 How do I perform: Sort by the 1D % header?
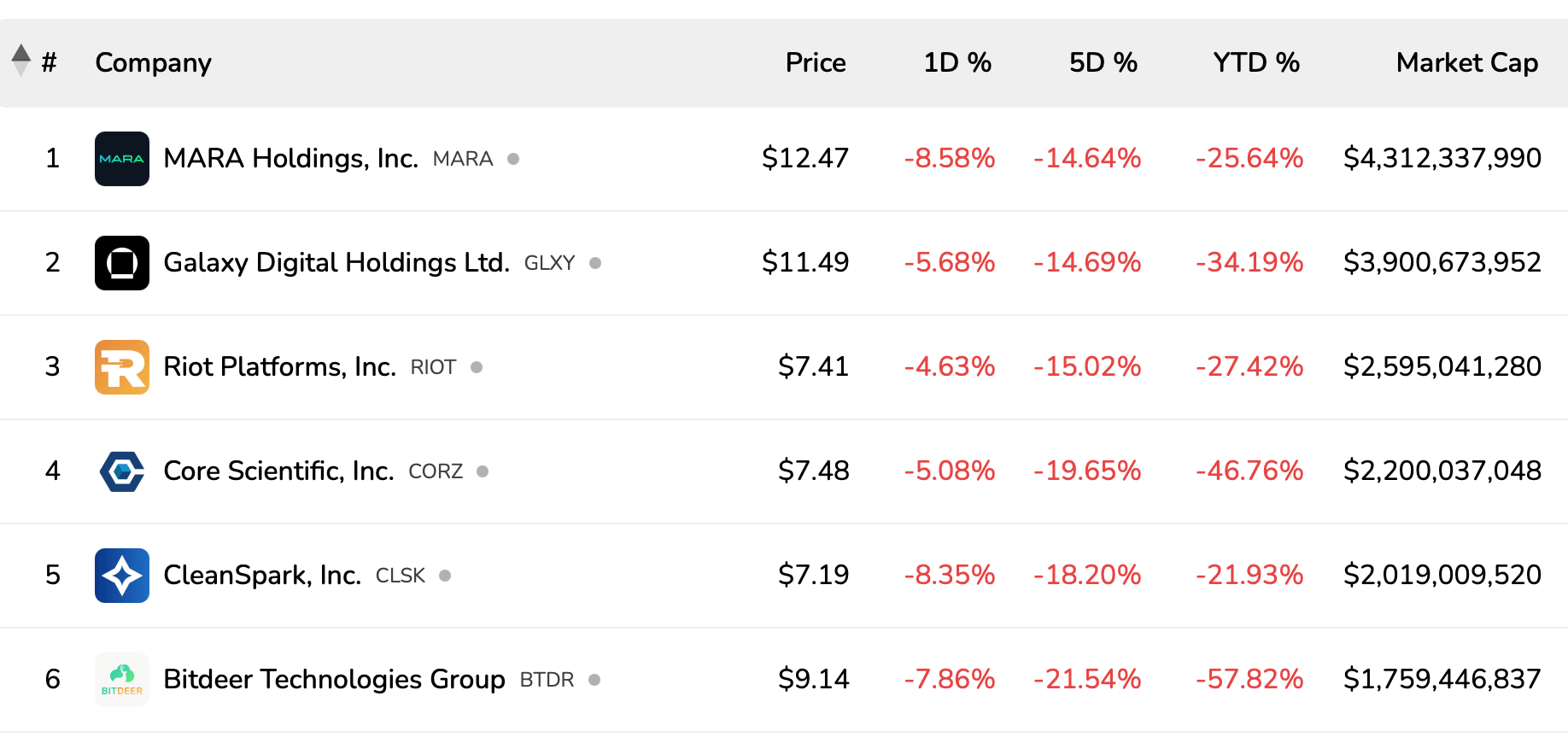click(x=957, y=62)
